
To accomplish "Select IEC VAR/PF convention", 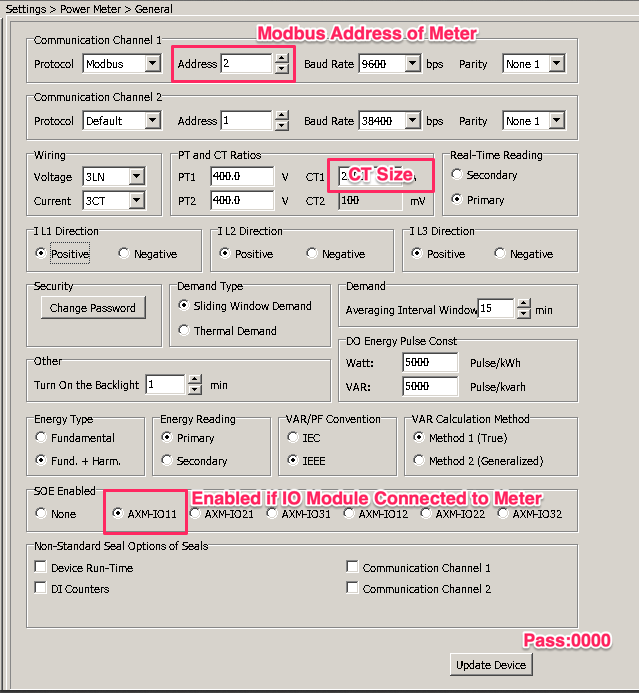I will (304, 438).
